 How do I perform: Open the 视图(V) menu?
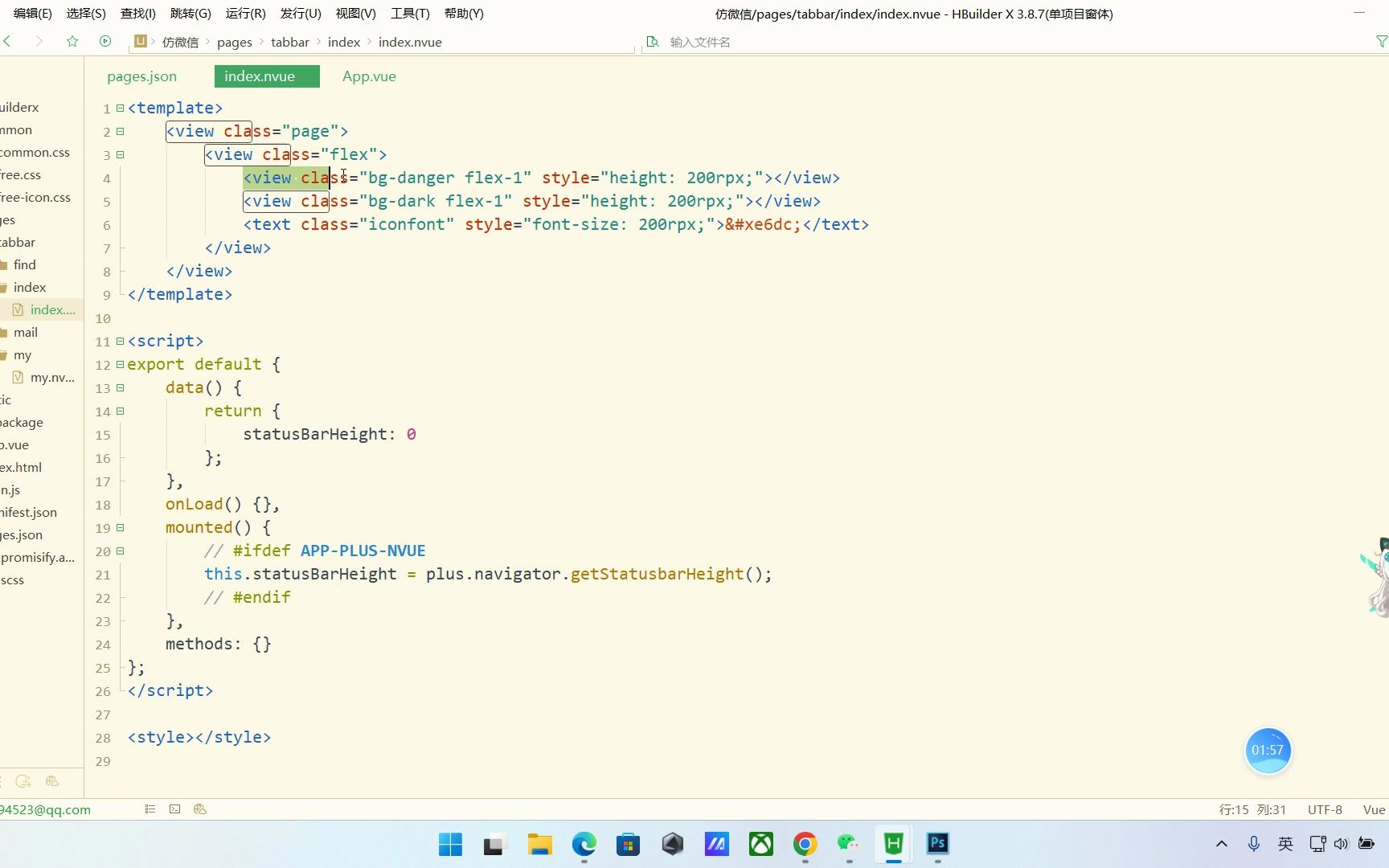click(x=355, y=14)
